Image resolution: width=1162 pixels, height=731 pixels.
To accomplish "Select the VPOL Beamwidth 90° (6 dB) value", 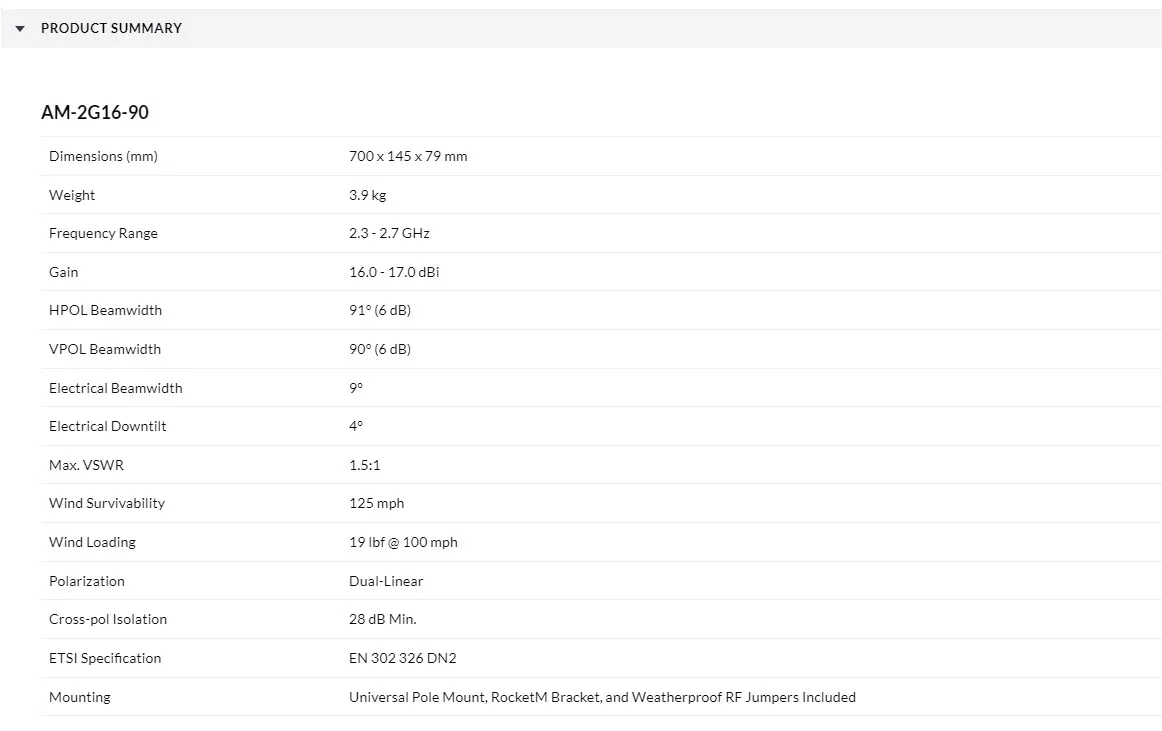I will coord(380,349).
